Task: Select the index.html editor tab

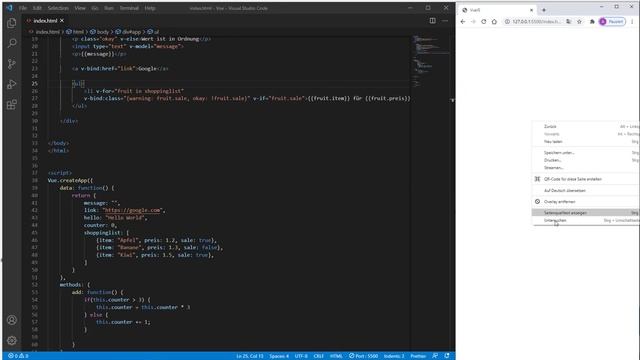Action: click(x=45, y=20)
